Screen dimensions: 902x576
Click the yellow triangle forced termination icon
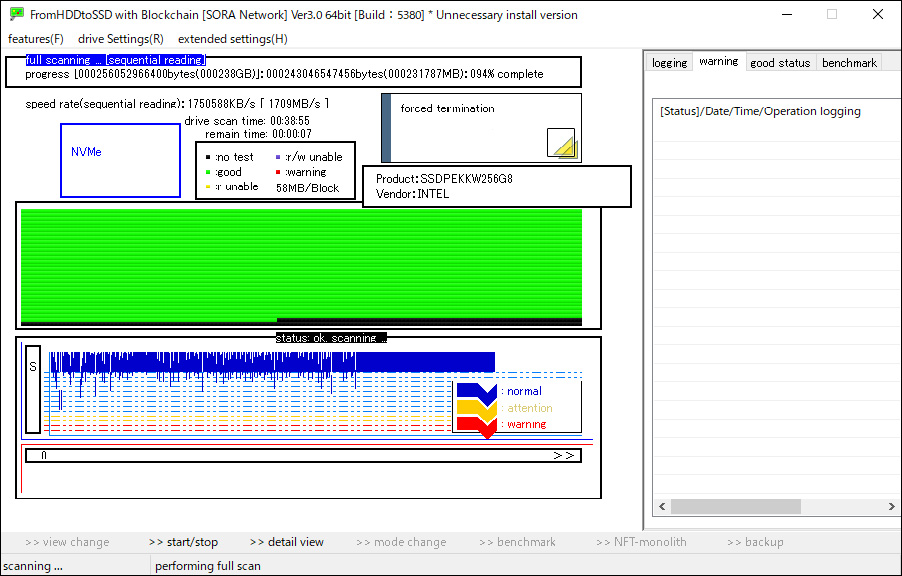561,143
